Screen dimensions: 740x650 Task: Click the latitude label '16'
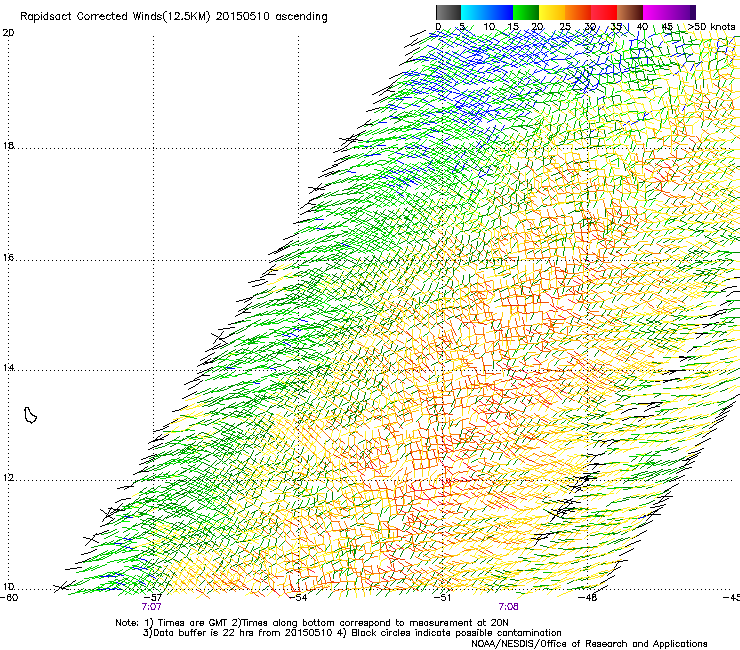[x=8, y=258]
